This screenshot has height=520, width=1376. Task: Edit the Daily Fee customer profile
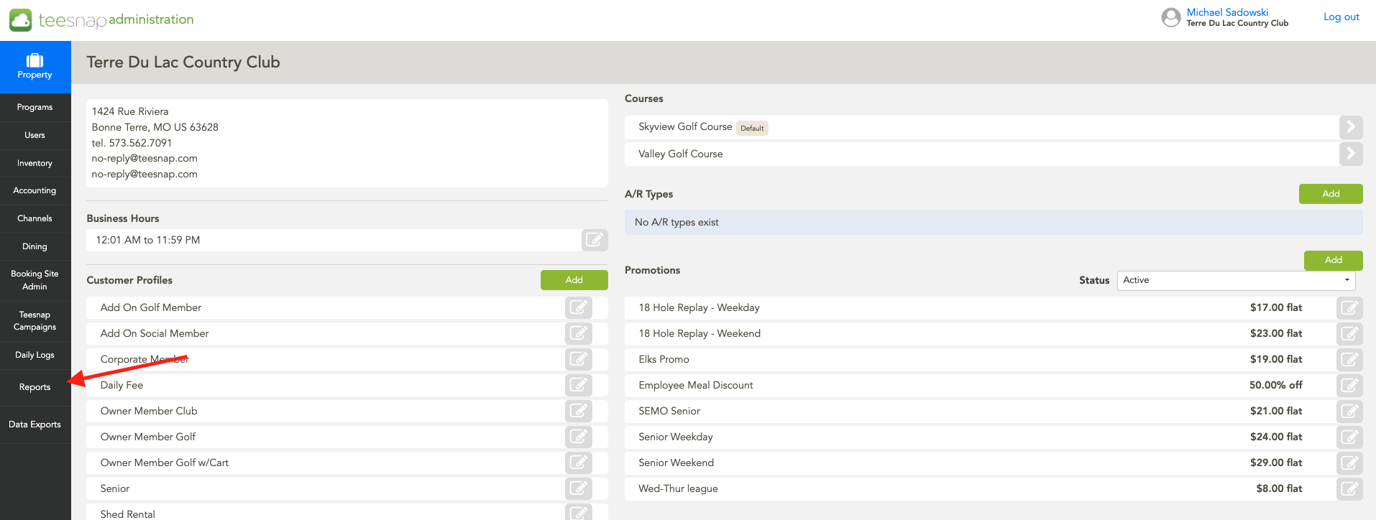pos(578,385)
